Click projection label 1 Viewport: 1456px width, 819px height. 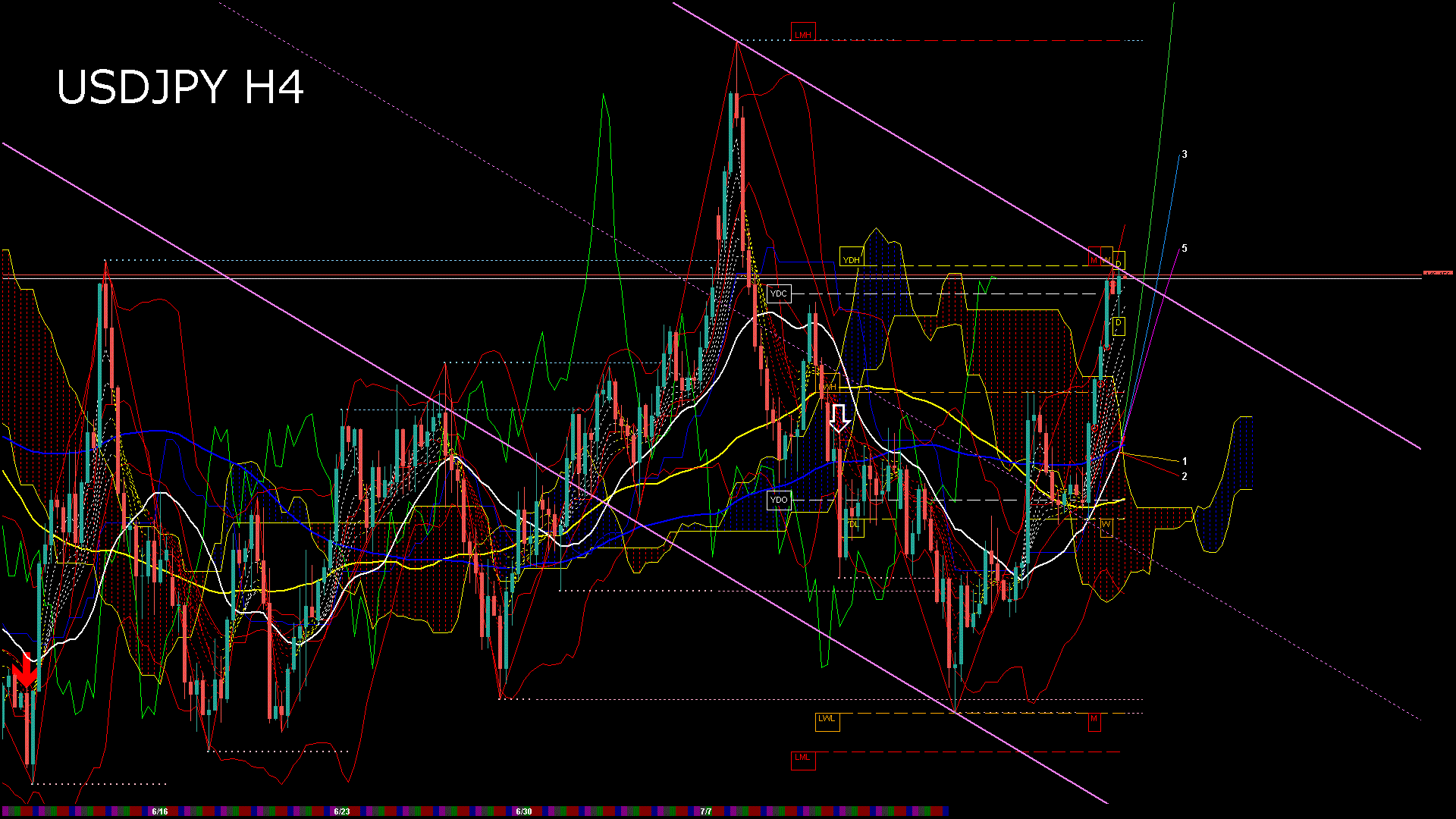(x=1185, y=461)
